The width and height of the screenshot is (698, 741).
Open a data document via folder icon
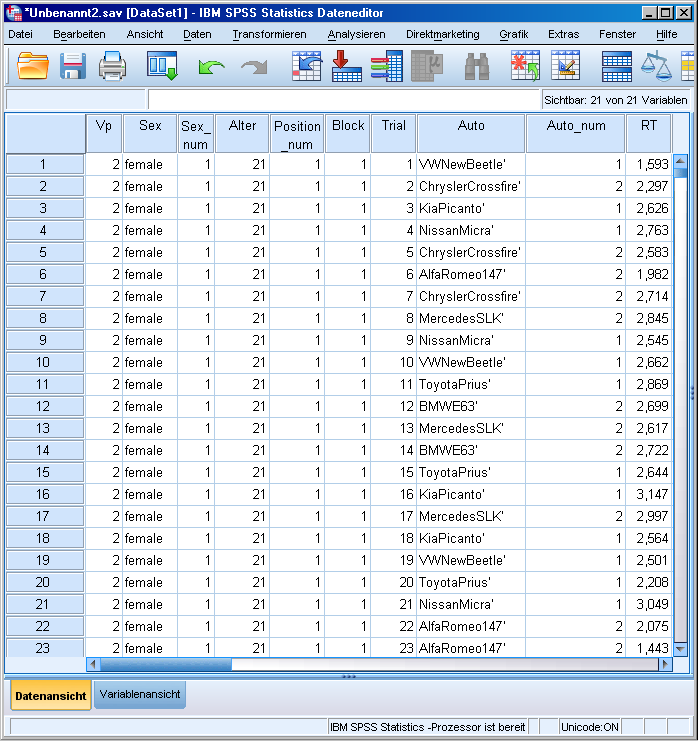(x=33, y=66)
